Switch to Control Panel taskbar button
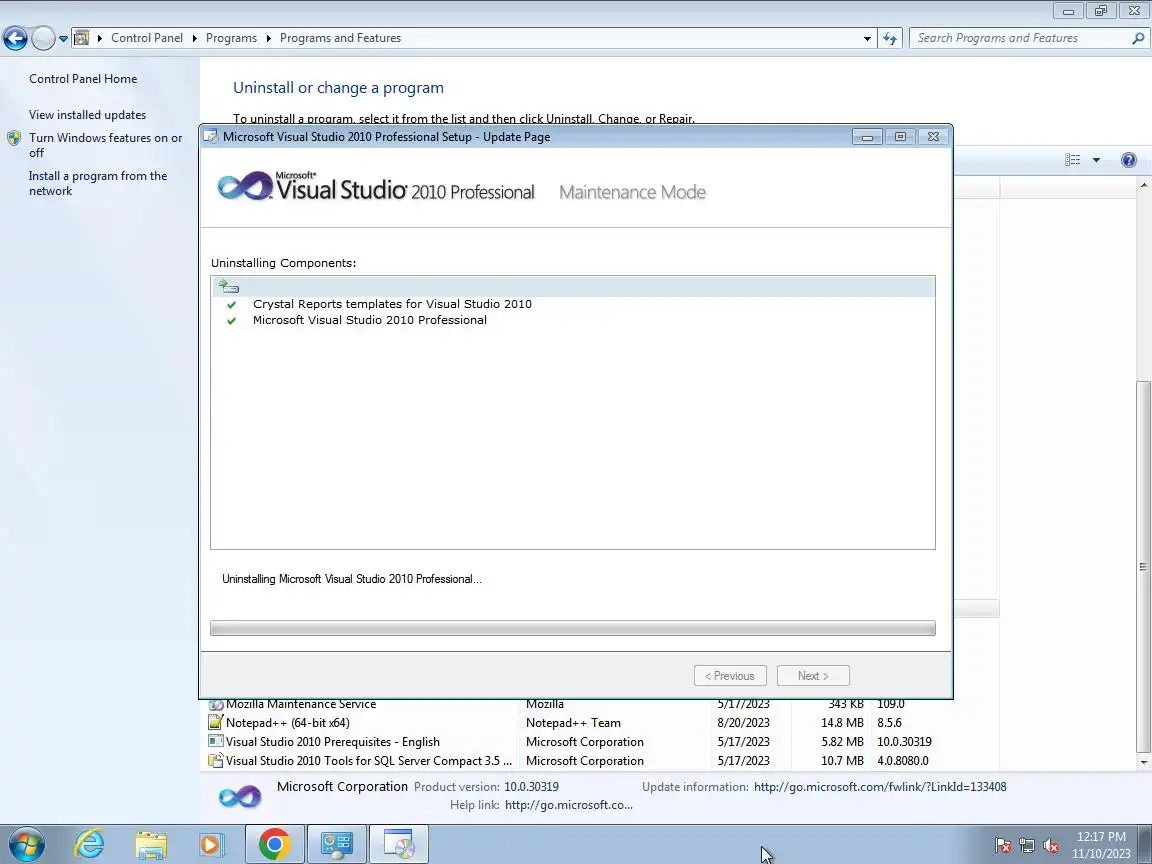Screen dimensions: 1152x864 pyautogui.click(x=336, y=844)
